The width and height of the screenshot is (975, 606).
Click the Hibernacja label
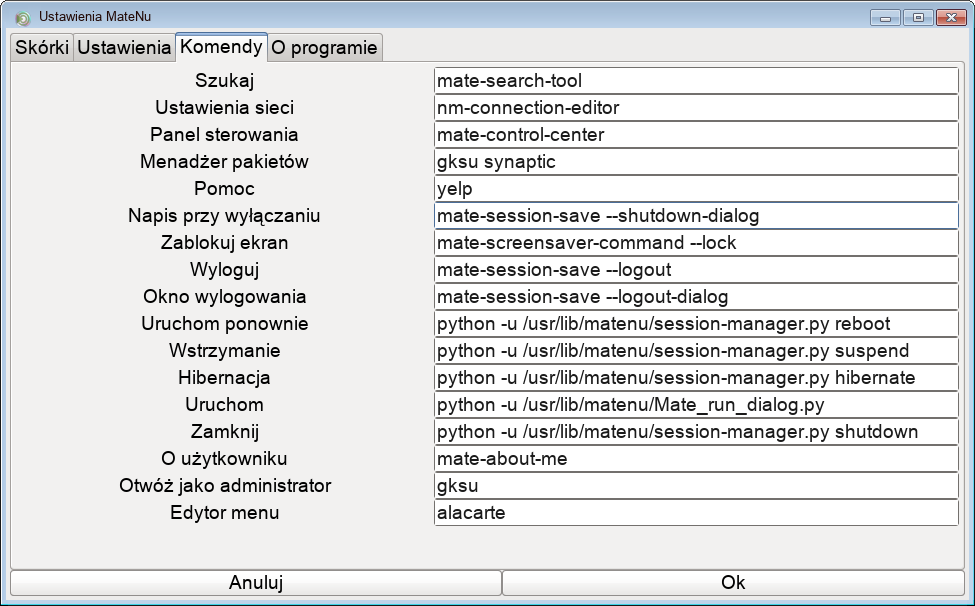tap(224, 378)
